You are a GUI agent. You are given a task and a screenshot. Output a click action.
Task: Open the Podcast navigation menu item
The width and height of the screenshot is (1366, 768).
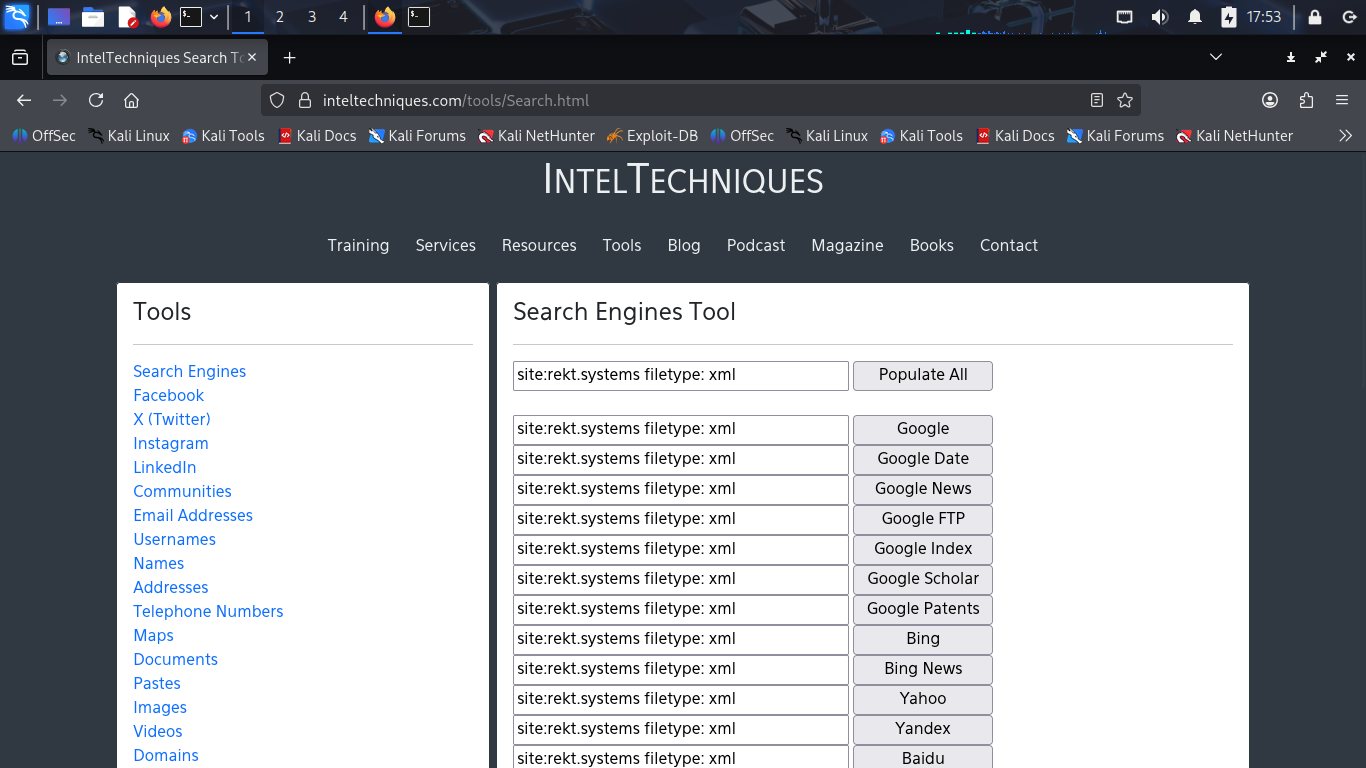pyautogui.click(x=755, y=245)
